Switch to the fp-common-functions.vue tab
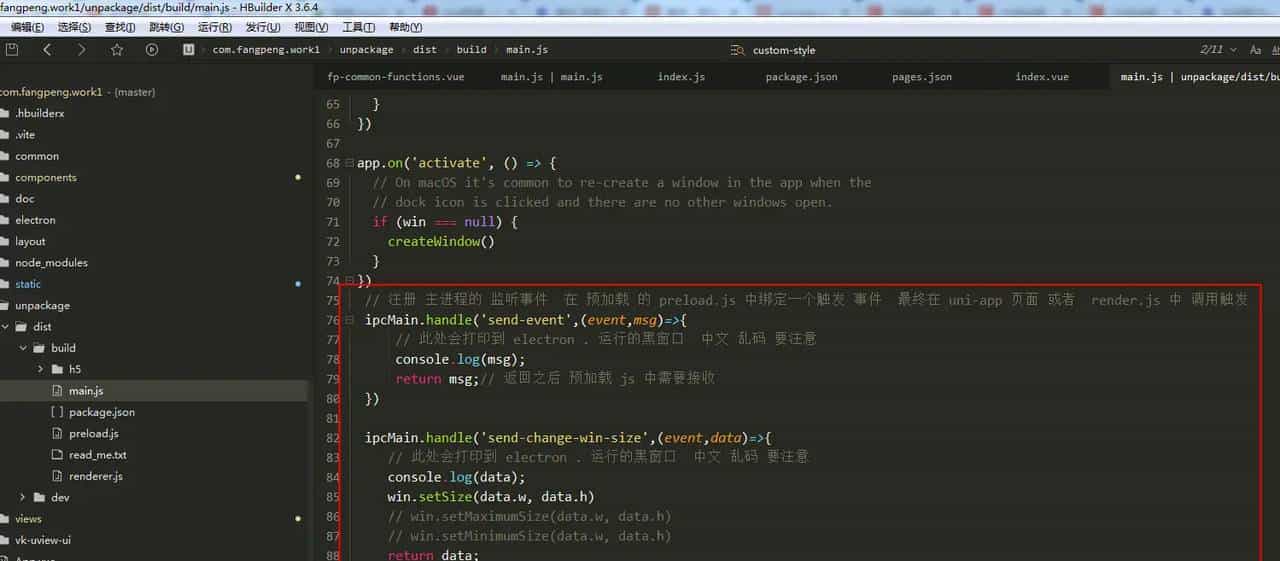 point(396,77)
